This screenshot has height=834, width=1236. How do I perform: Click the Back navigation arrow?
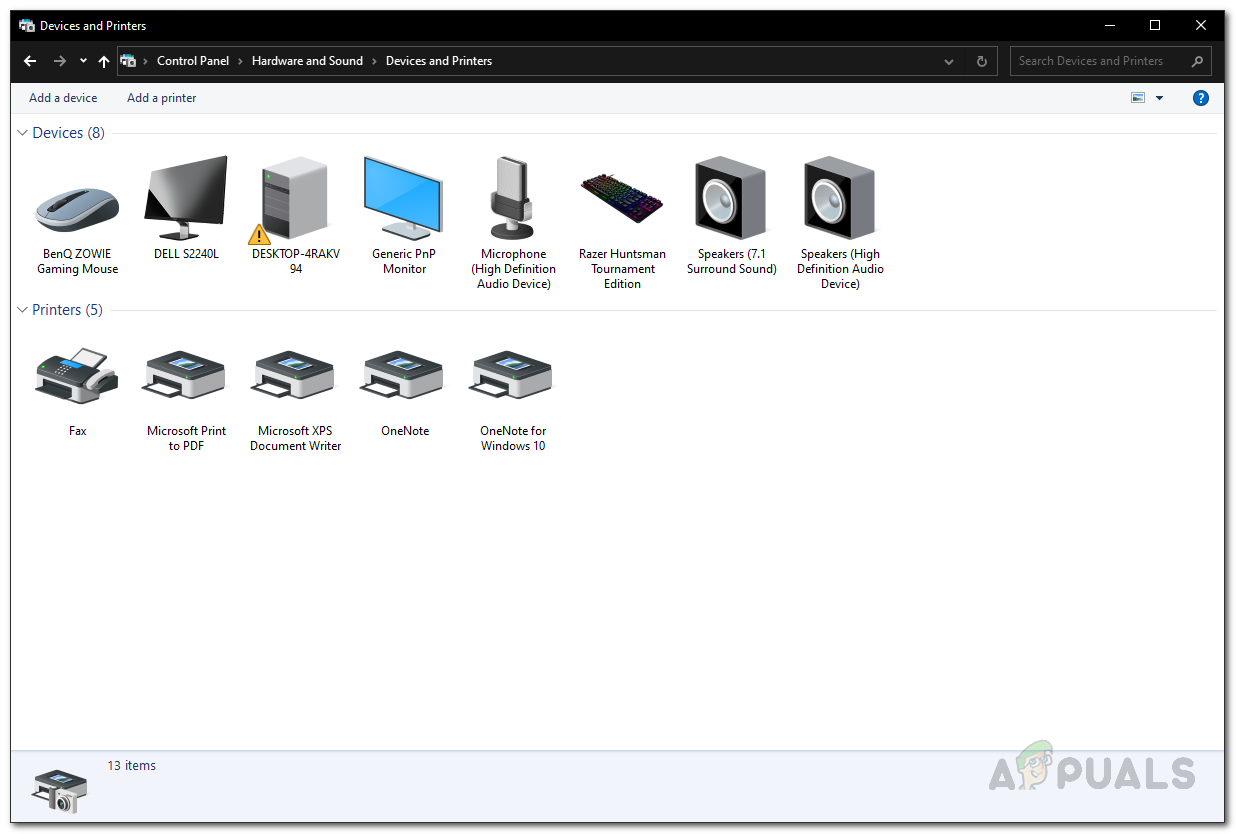coord(30,61)
